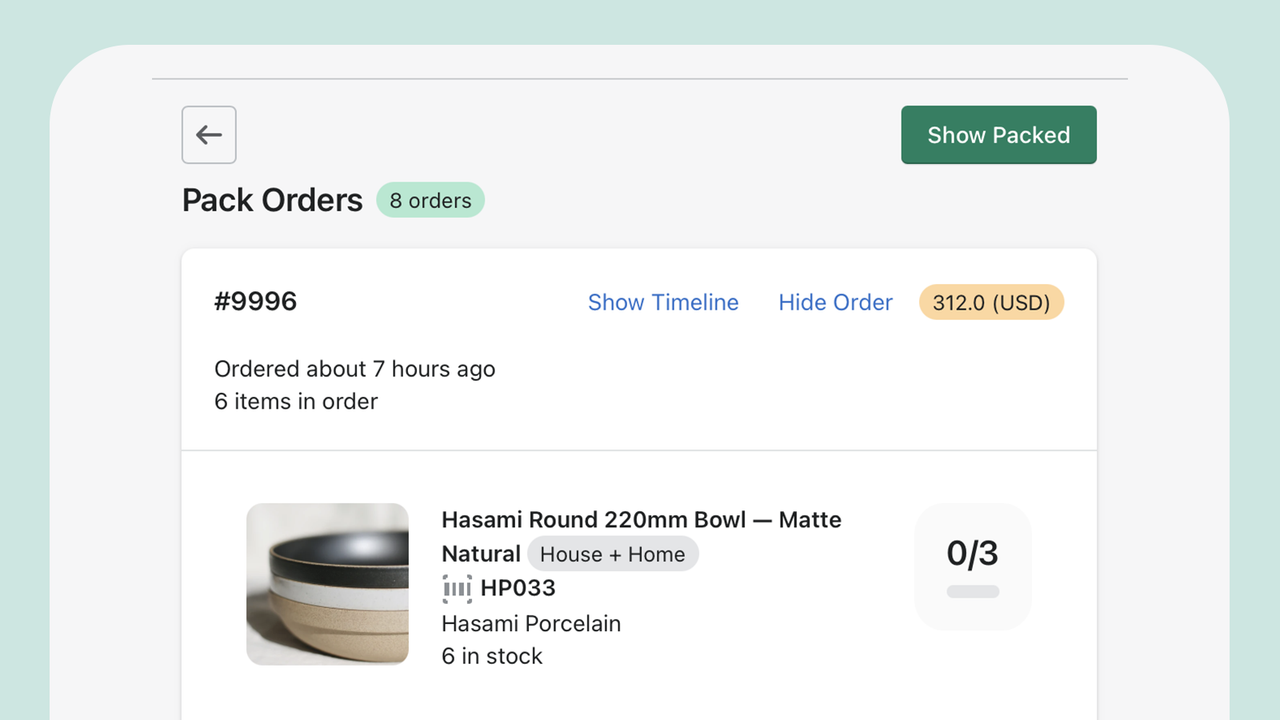Click the Show Packed button
The width and height of the screenshot is (1280, 720).
coord(998,135)
